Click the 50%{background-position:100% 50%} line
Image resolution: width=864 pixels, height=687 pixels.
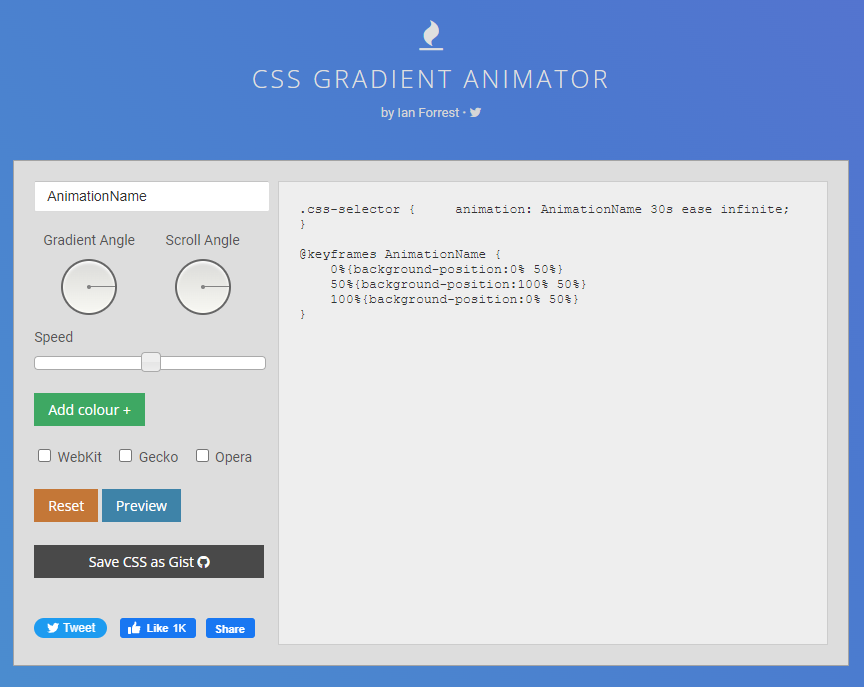pos(458,284)
